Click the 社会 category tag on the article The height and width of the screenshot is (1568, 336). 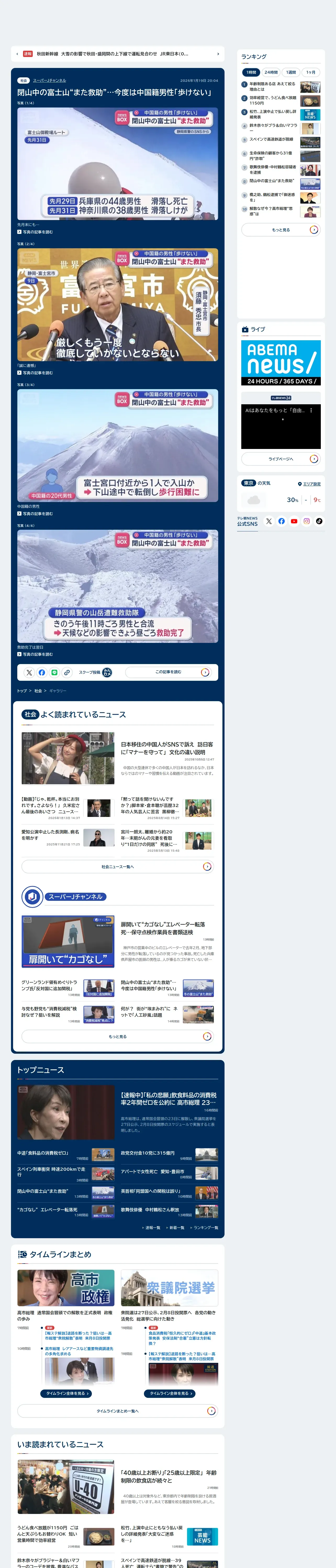tap(23, 80)
